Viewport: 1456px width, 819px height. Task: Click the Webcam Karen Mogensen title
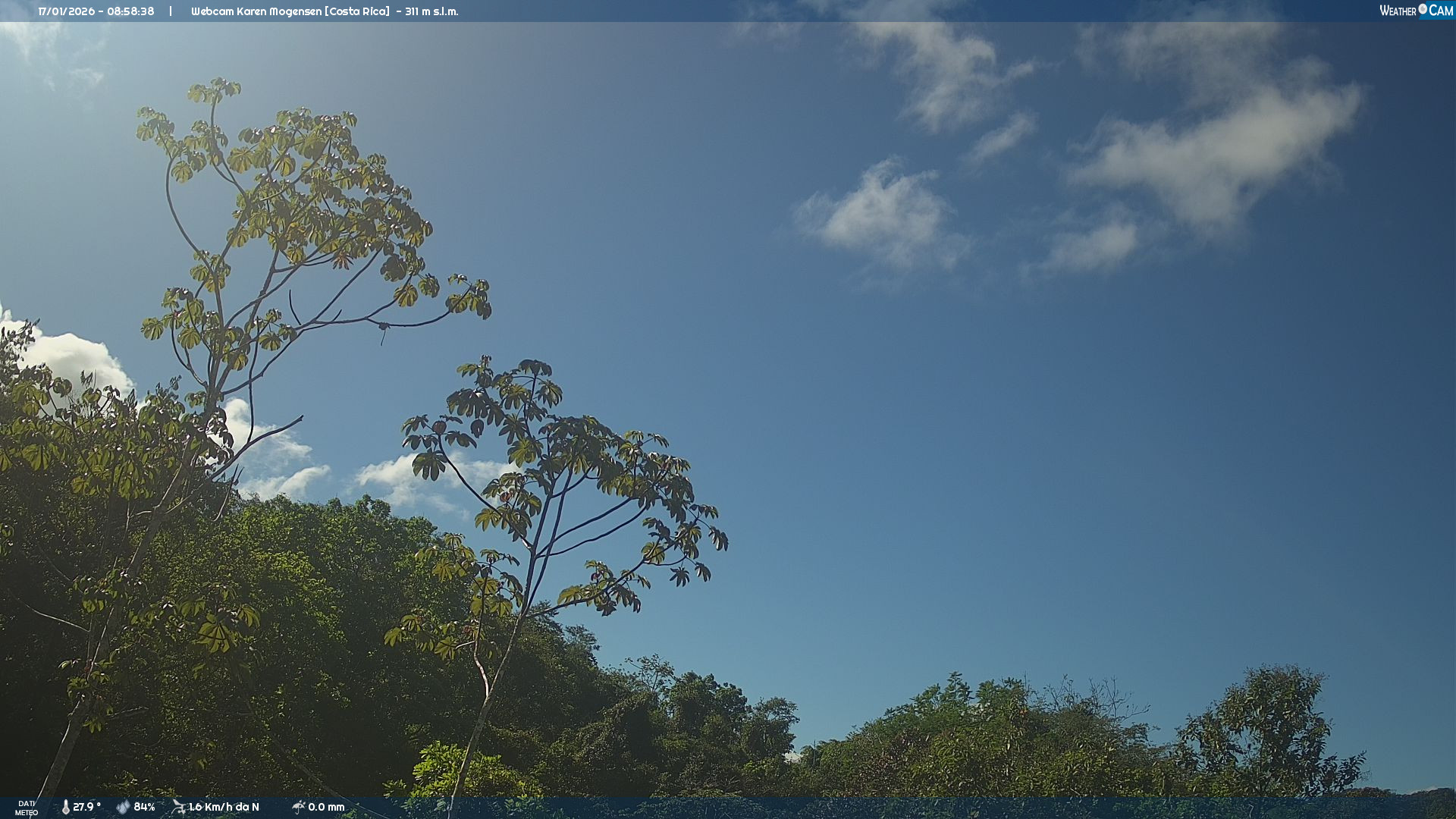click(x=256, y=11)
